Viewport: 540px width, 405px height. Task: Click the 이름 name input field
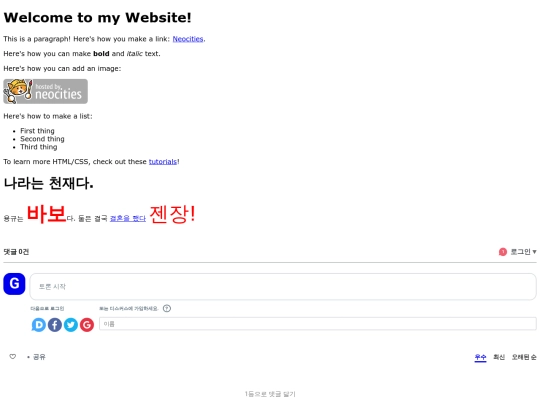point(318,324)
